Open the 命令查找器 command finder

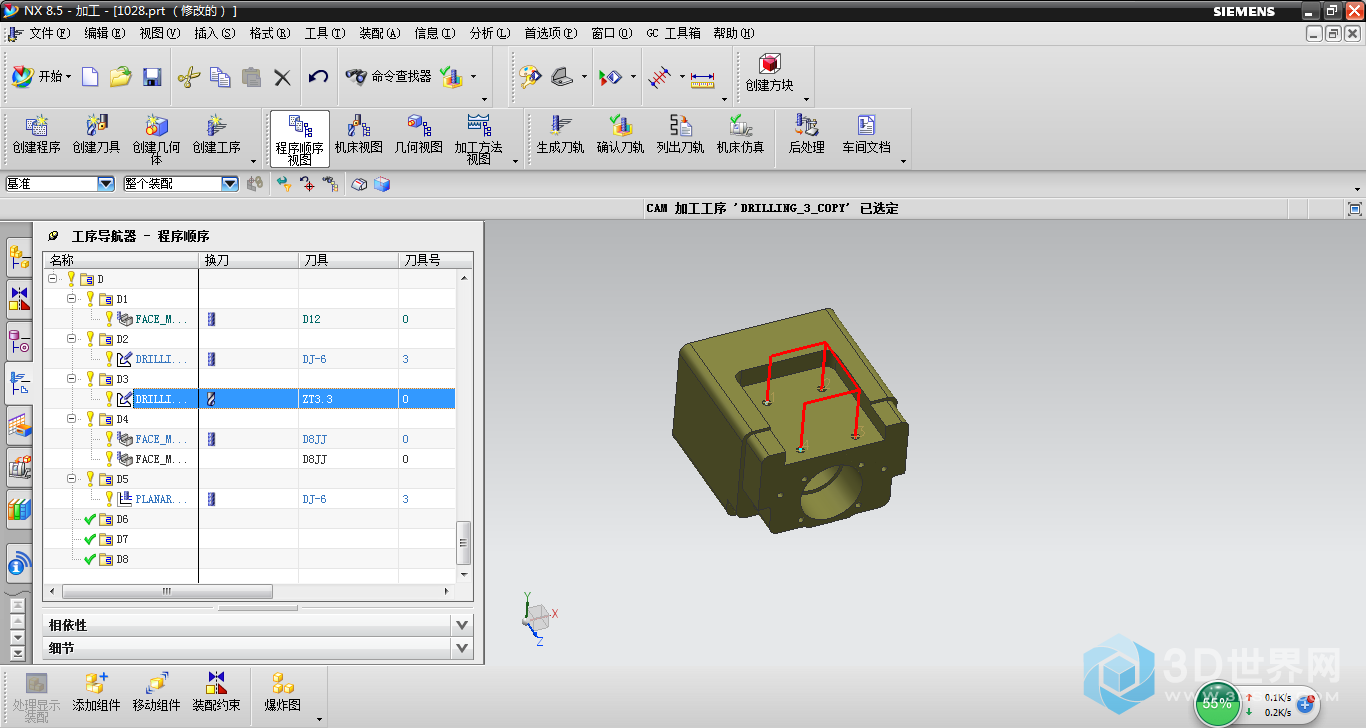pyautogui.click(x=388, y=76)
